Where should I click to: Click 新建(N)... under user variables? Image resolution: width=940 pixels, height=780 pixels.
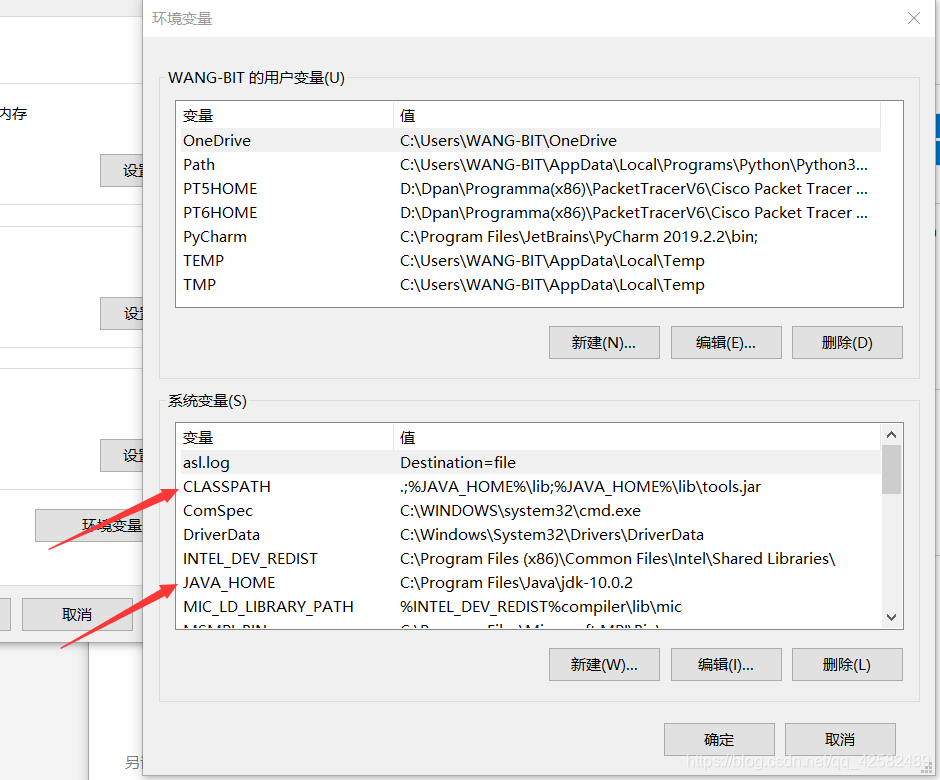click(x=604, y=342)
